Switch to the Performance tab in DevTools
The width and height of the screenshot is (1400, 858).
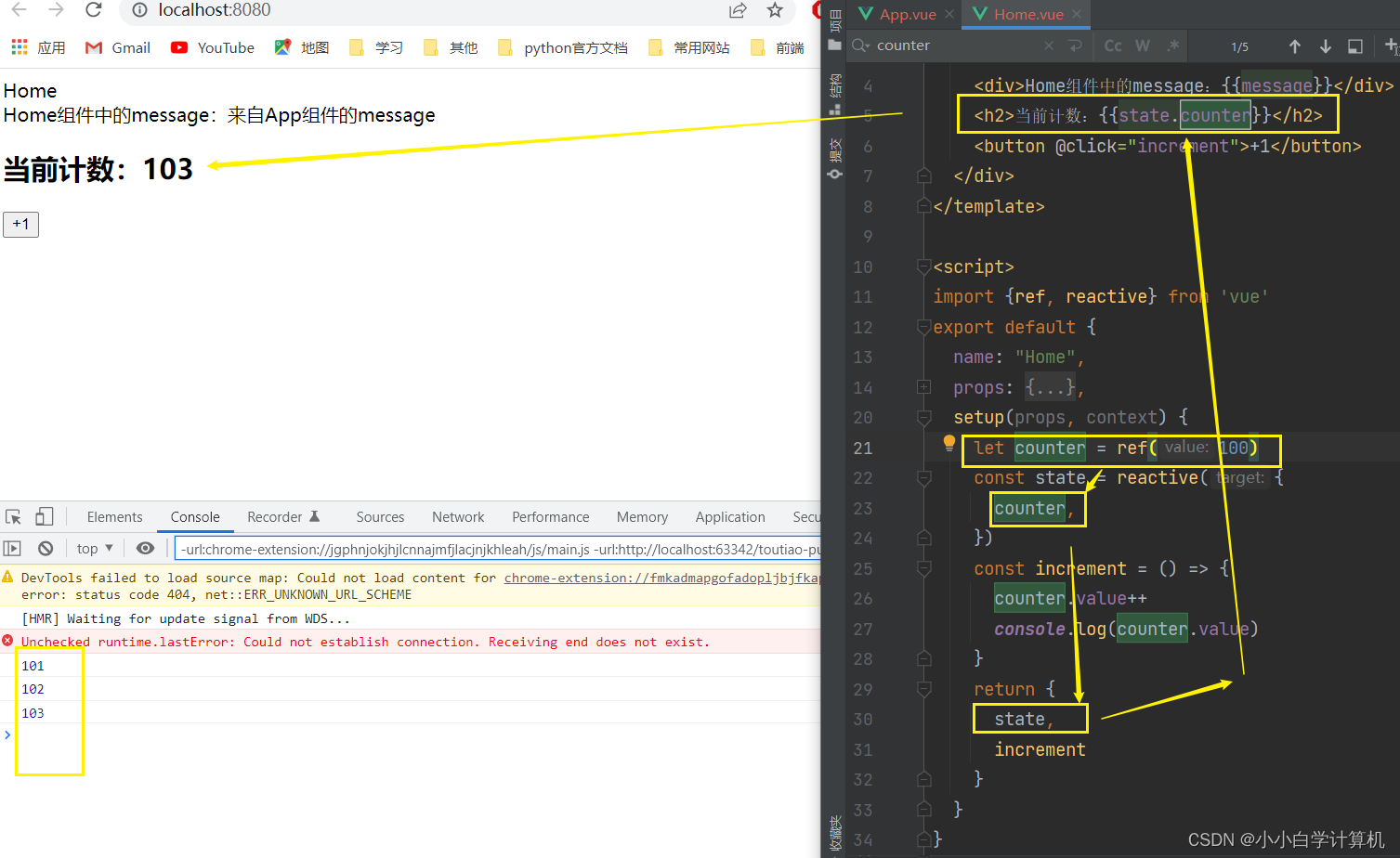550,517
